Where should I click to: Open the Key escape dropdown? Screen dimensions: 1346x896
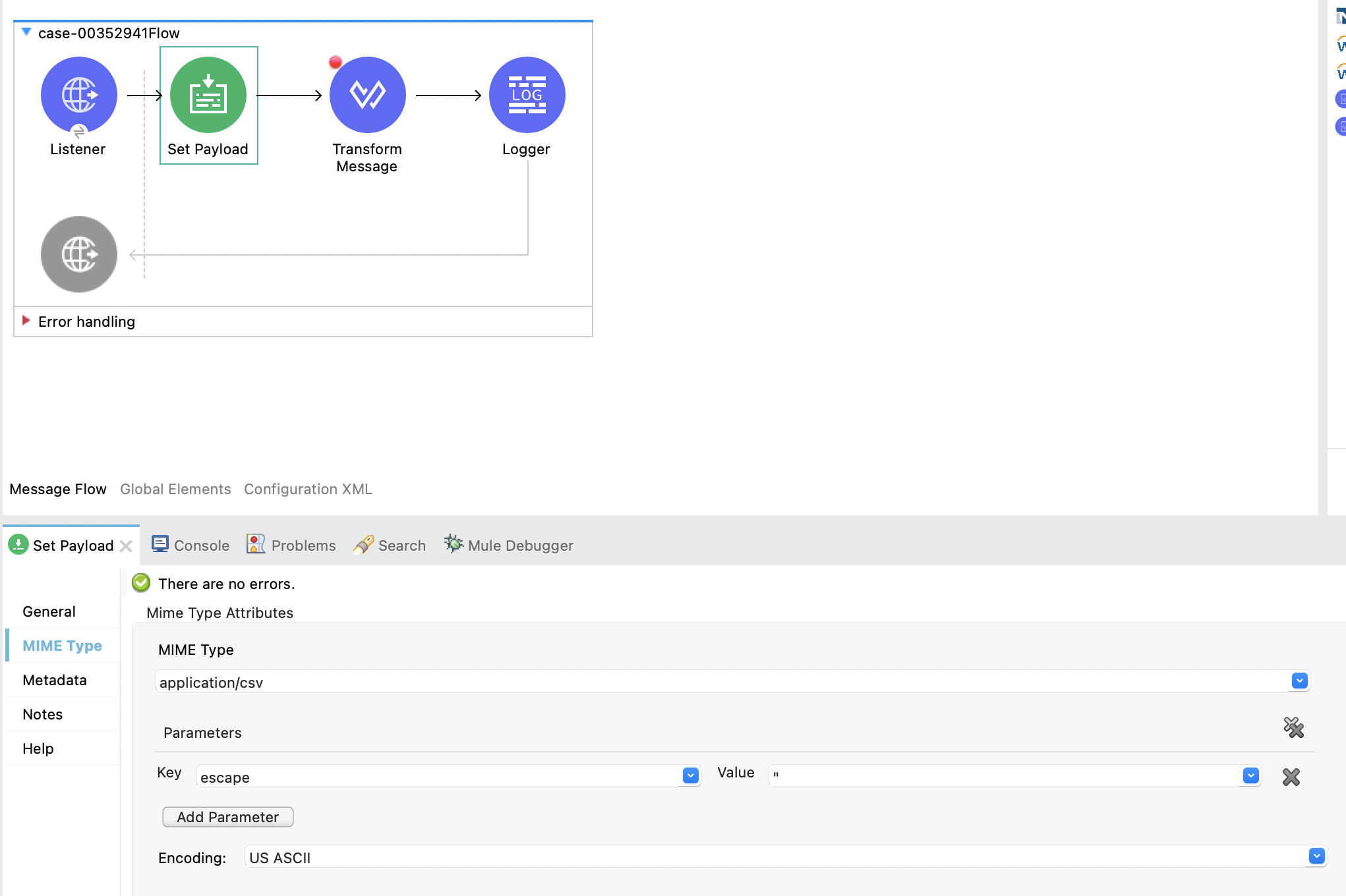click(x=690, y=775)
